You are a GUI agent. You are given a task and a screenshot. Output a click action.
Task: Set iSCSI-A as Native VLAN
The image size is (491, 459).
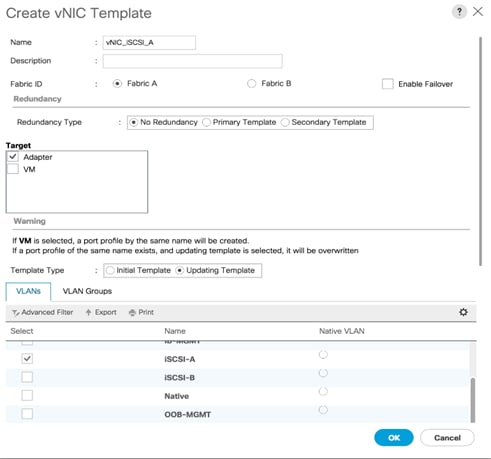(323, 355)
